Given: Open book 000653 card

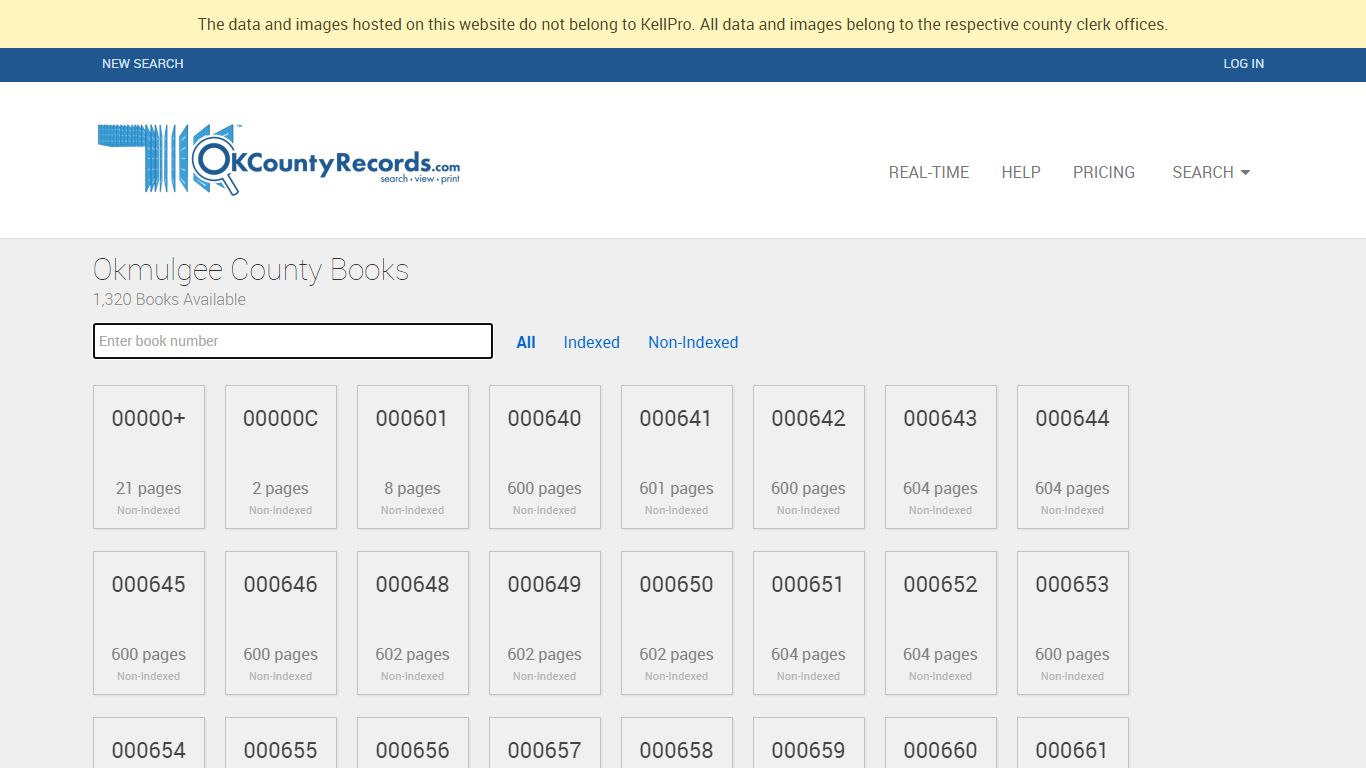Looking at the screenshot, I should 1073,623.
